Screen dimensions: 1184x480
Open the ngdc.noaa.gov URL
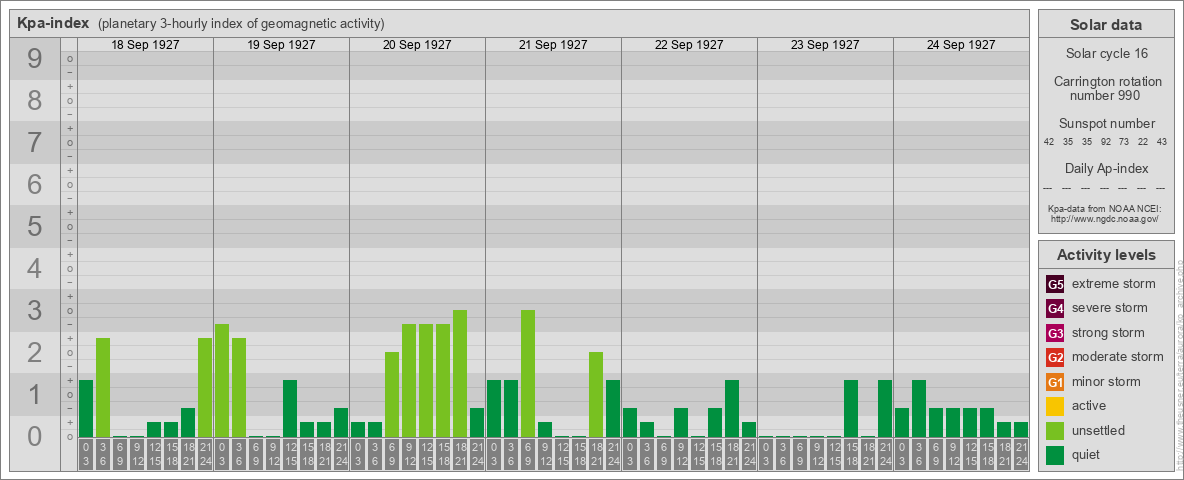pyautogui.click(x=1106, y=218)
